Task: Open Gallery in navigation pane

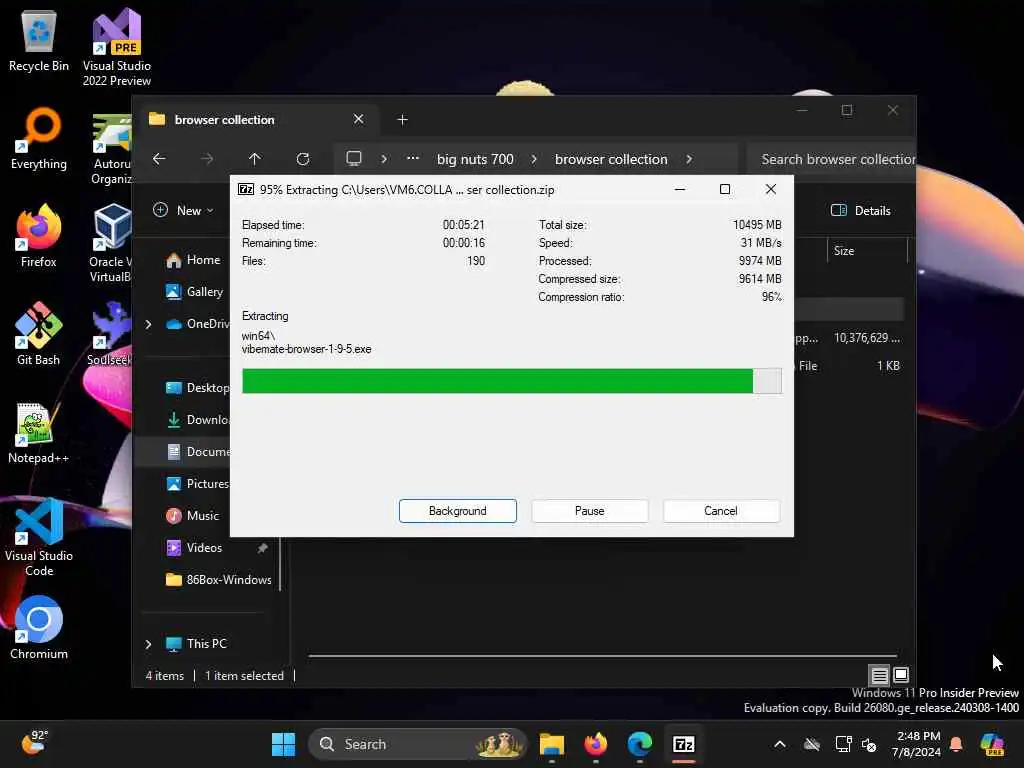Action: click(x=195, y=292)
